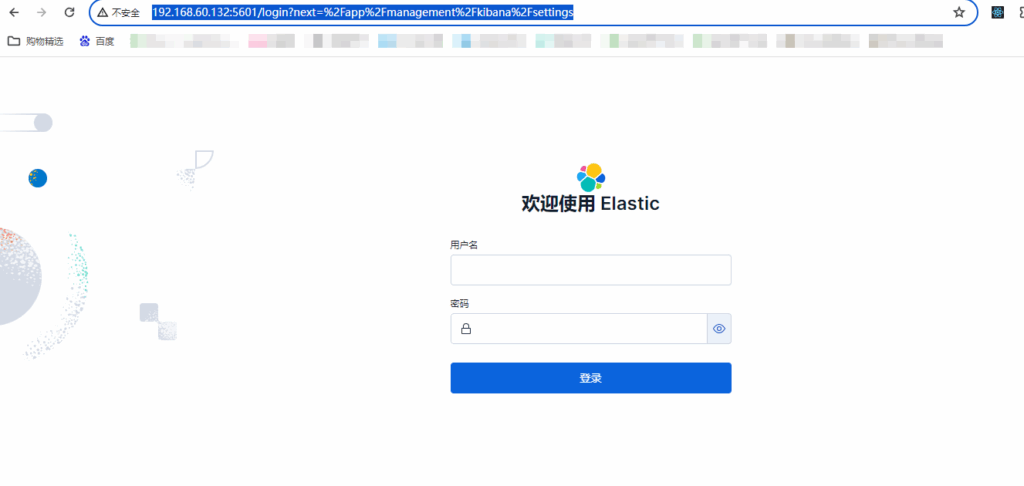The width and height of the screenshot is (1024, 486).
Task: Bookmark this page with the star icon
Action: point(959,12)
